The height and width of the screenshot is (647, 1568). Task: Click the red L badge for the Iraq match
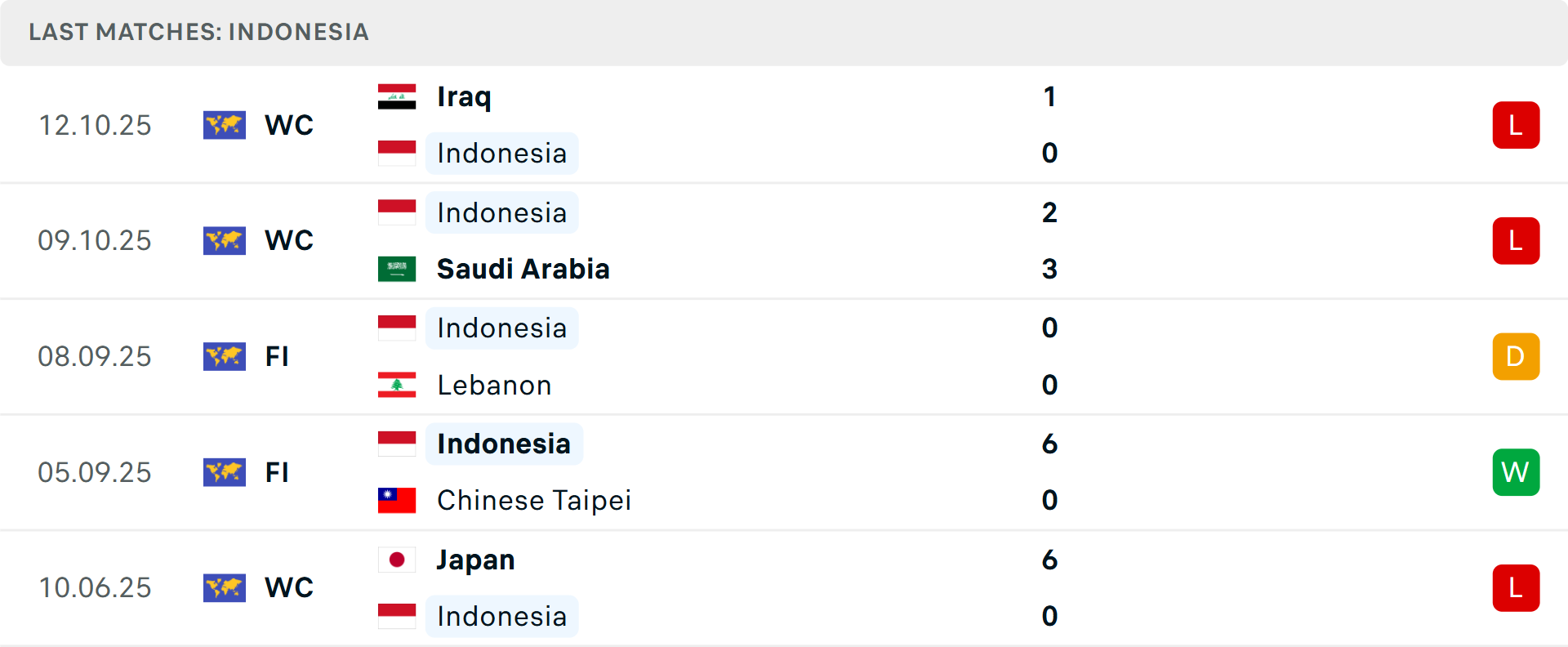(x=1517, y=125)
